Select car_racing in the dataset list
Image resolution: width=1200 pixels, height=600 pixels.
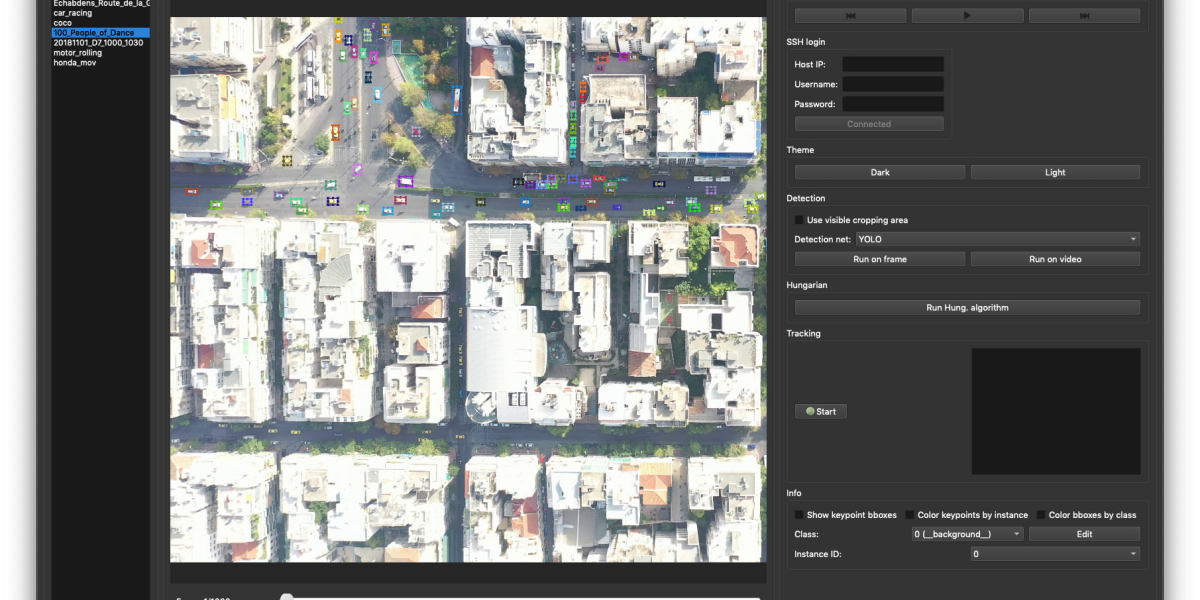[x=73, y=13]
